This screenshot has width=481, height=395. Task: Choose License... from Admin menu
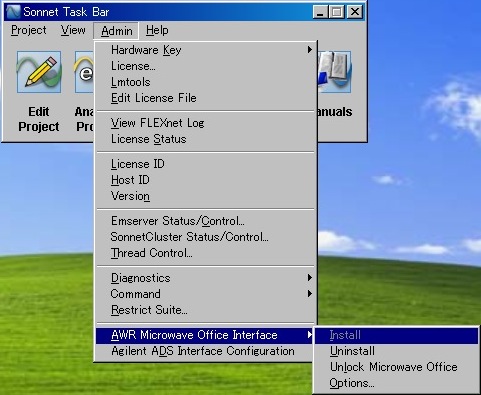205,66
